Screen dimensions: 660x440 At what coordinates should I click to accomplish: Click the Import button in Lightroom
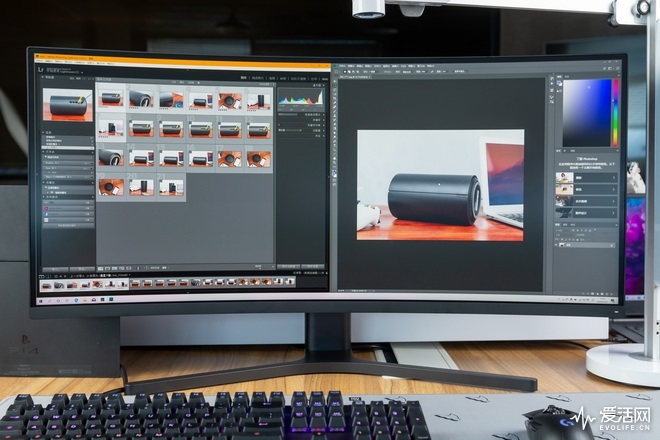(x=56, y=269)
